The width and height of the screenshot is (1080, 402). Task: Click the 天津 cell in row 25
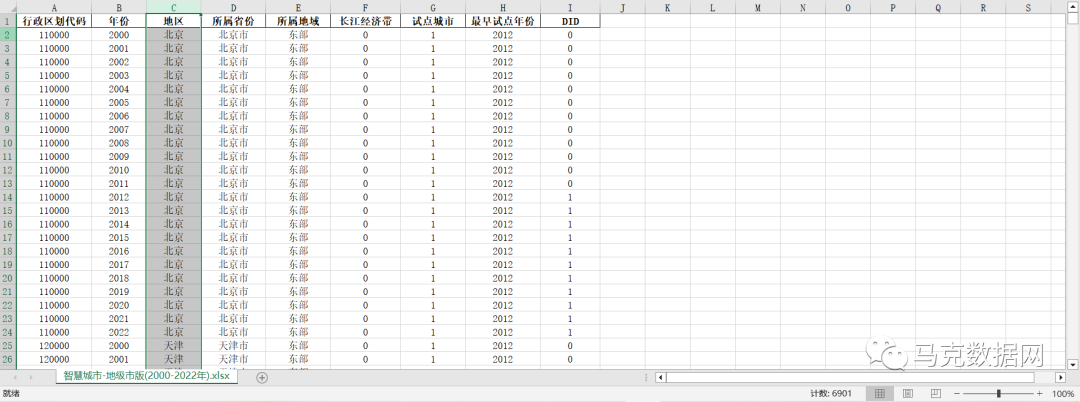click(x=174, y=346)
